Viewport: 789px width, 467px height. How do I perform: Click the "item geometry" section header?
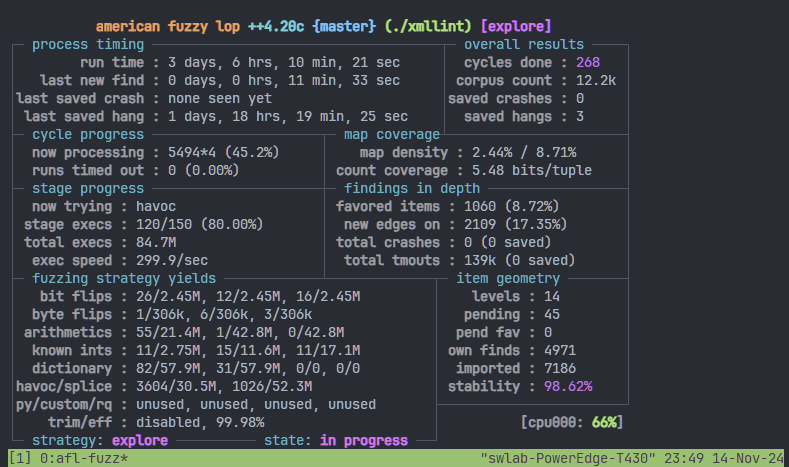pos(508,278)
